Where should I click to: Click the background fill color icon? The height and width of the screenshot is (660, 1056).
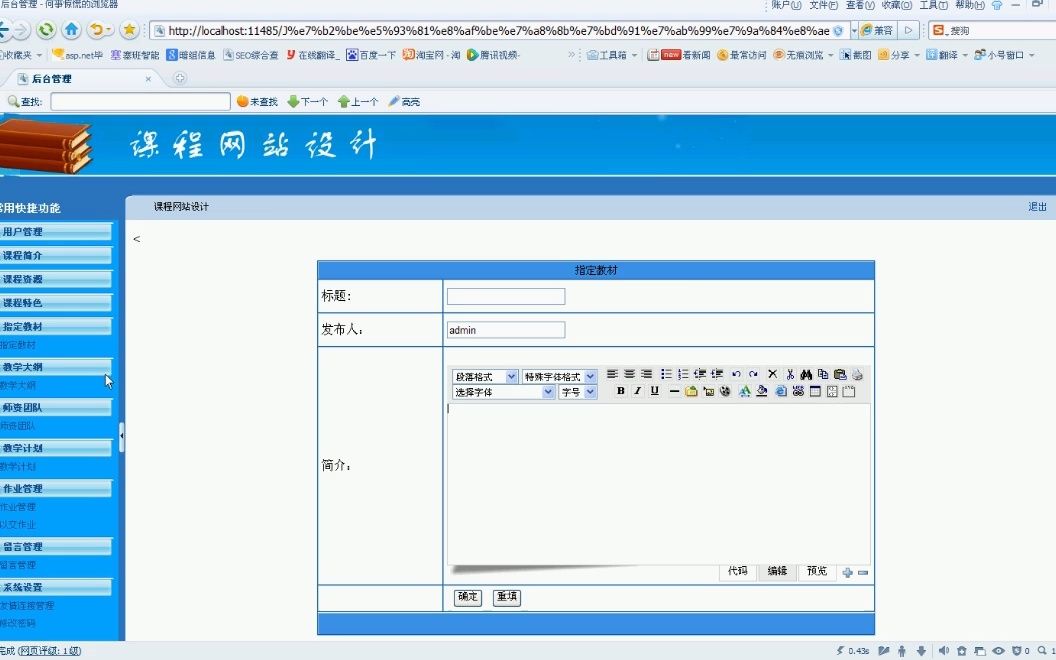762,391
